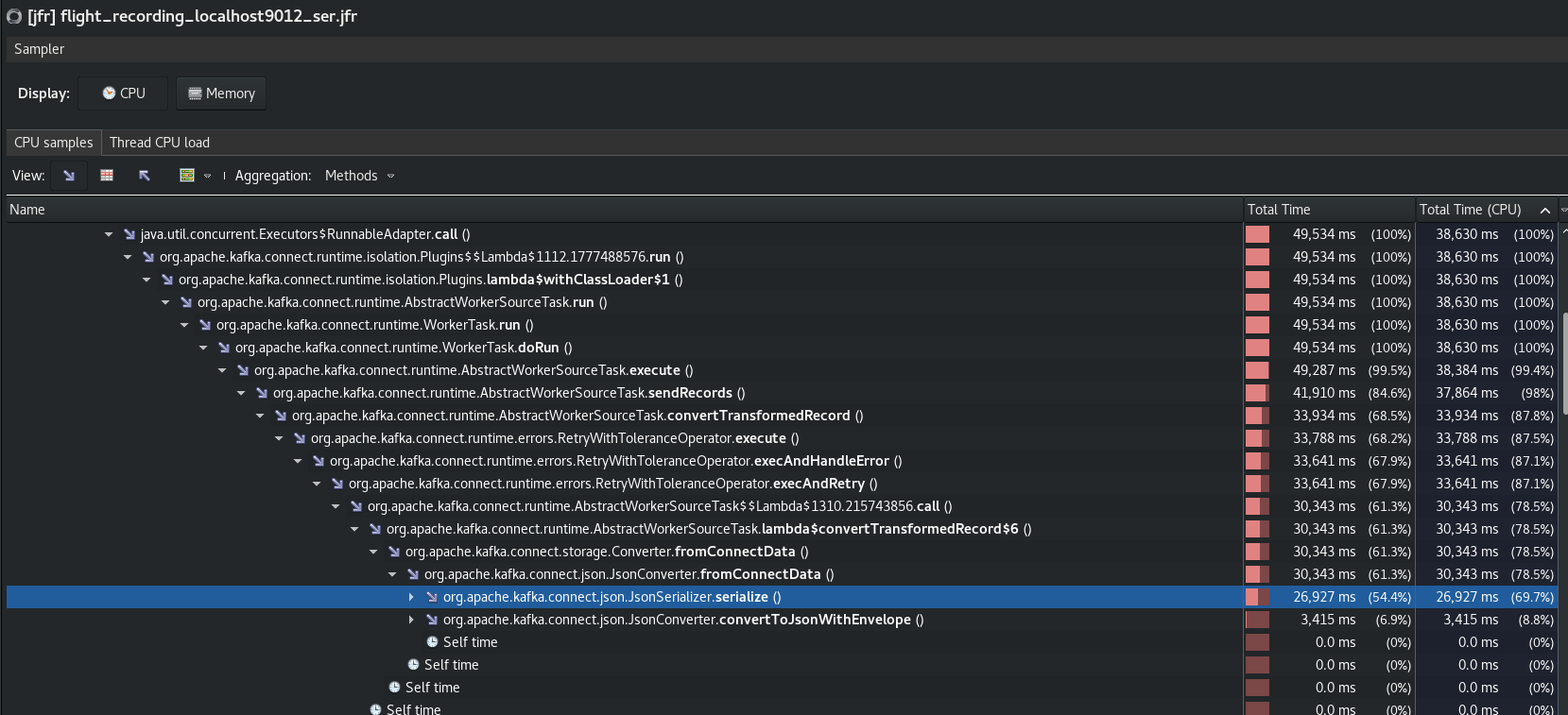This screenshot has width=1568, height=715.
Task: Collapse the AbstractWorkerSourceTask.execute node
Action: [222, 370]
